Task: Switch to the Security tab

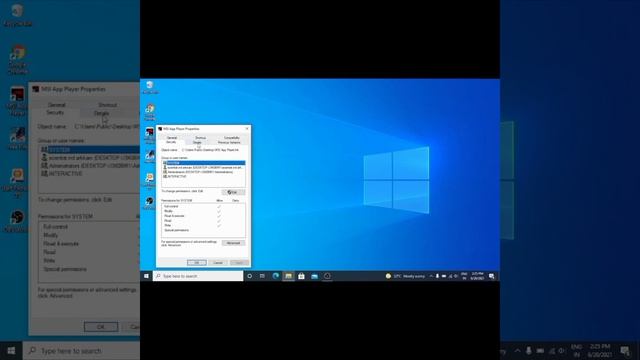Action: (171, 142)
